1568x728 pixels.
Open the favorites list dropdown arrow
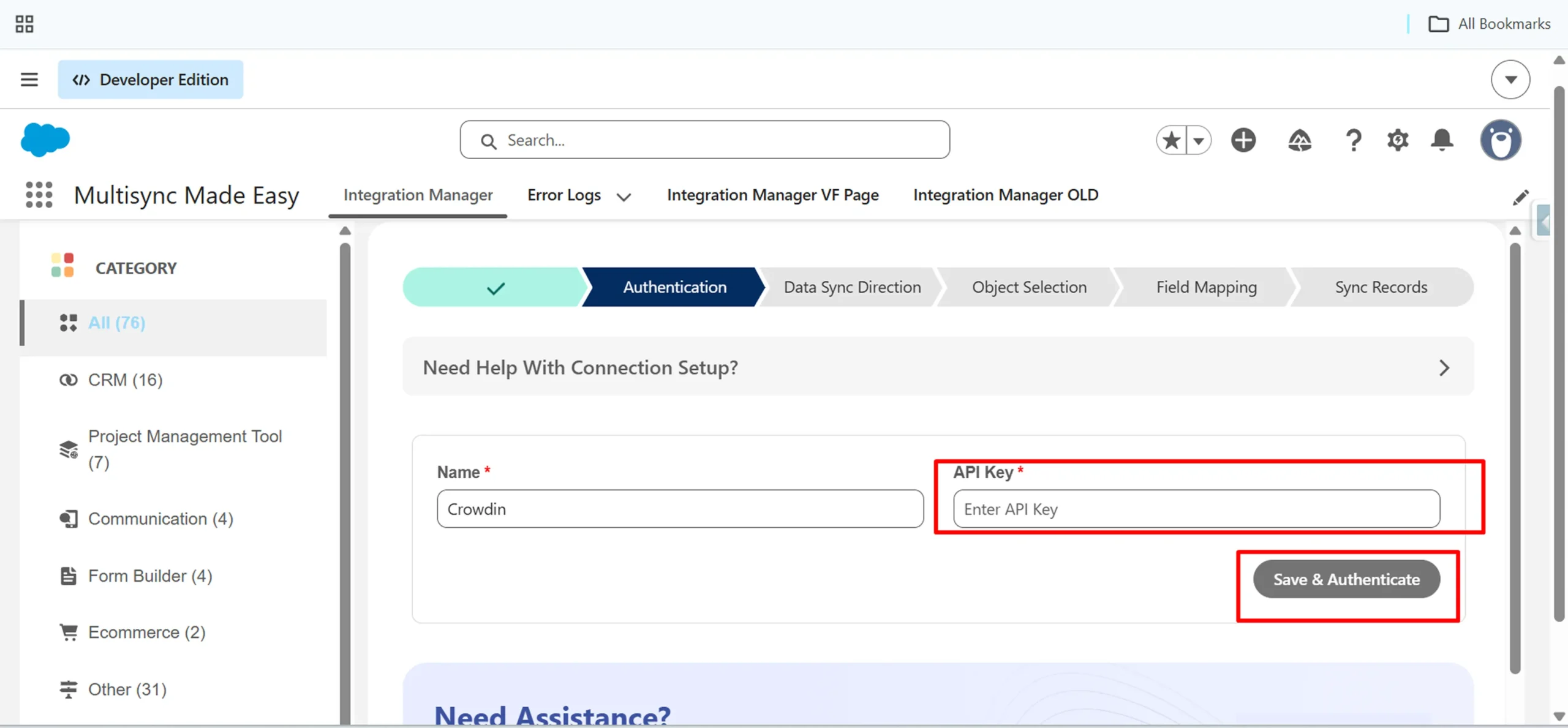[x=1199, y=140]
